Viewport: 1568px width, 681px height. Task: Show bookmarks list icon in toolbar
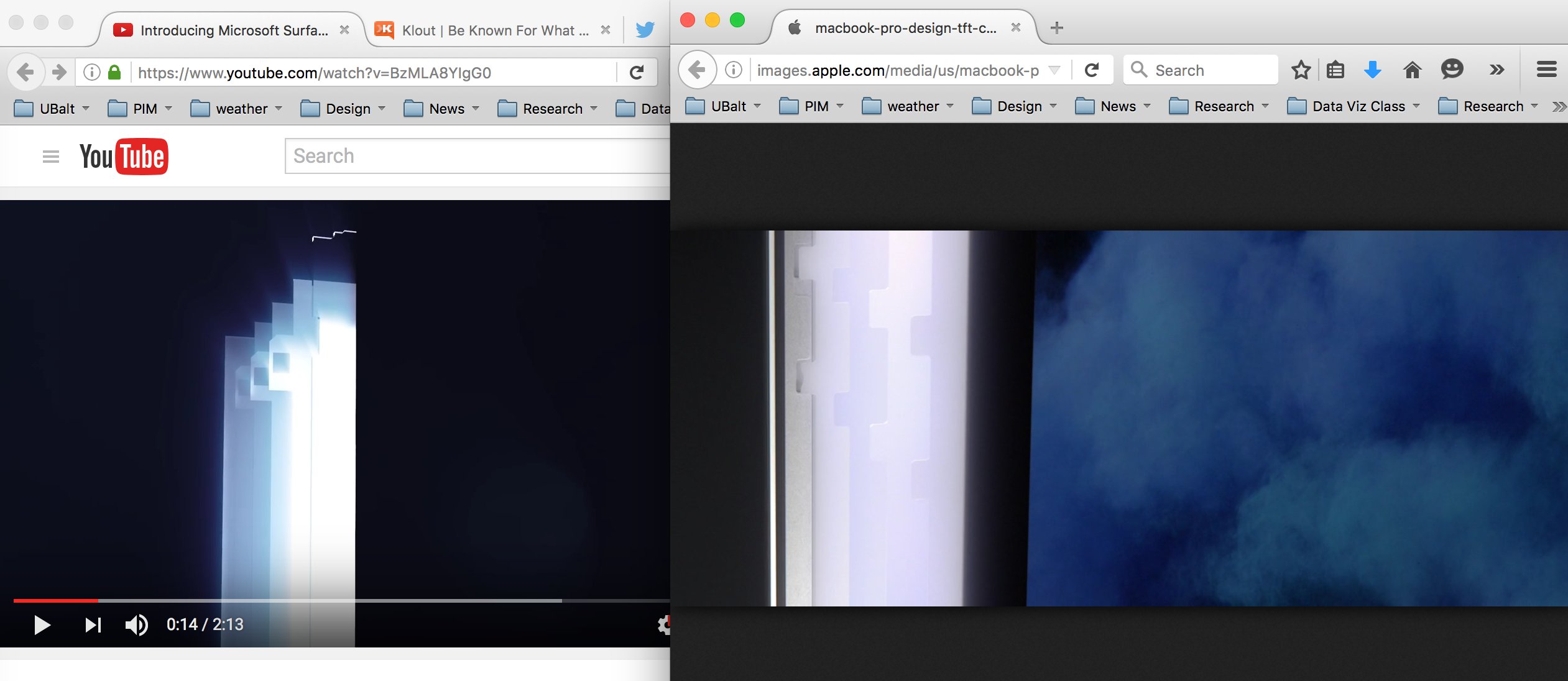point(1335,70)
